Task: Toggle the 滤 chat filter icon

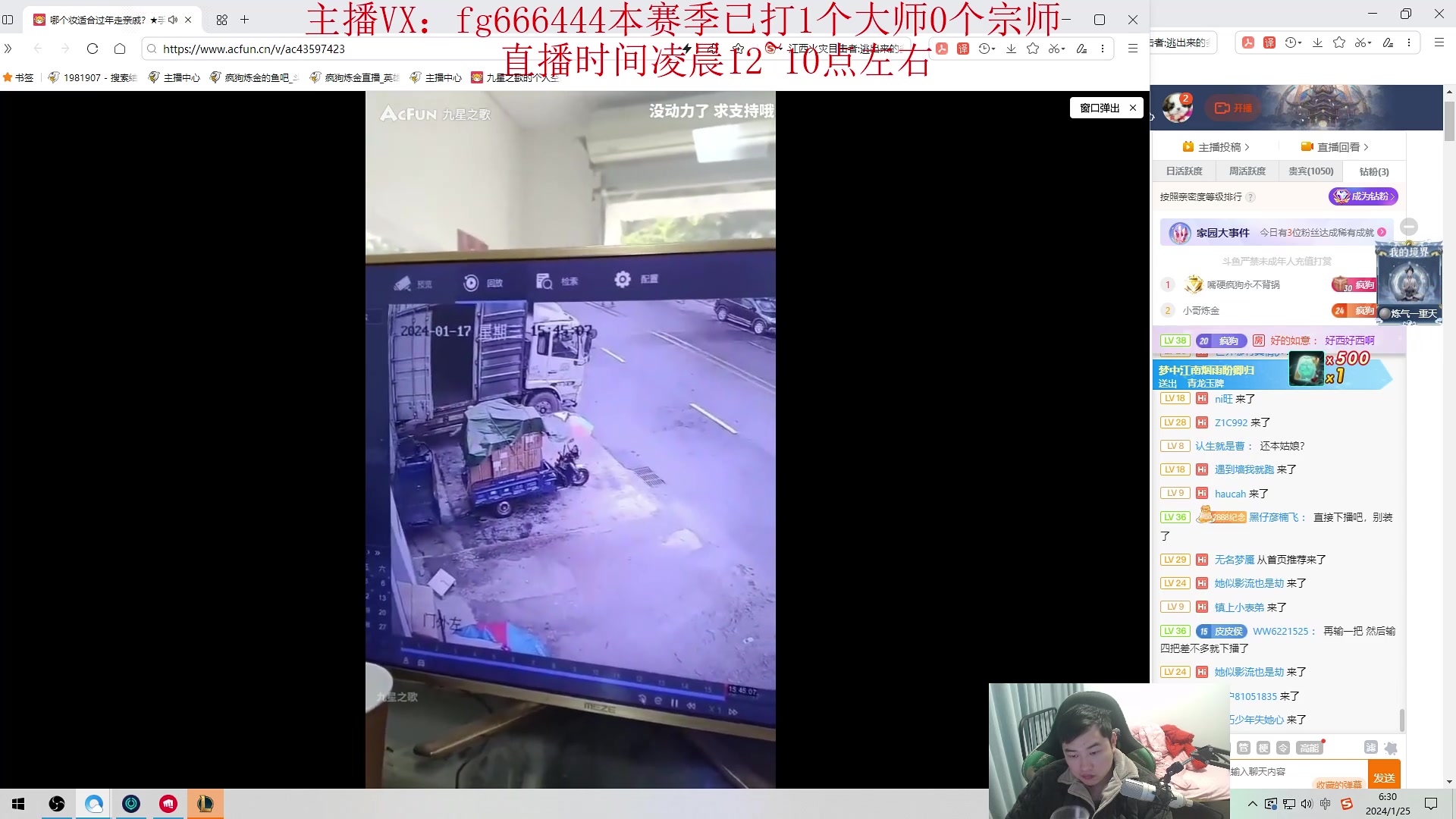Action: point(1371,748)
